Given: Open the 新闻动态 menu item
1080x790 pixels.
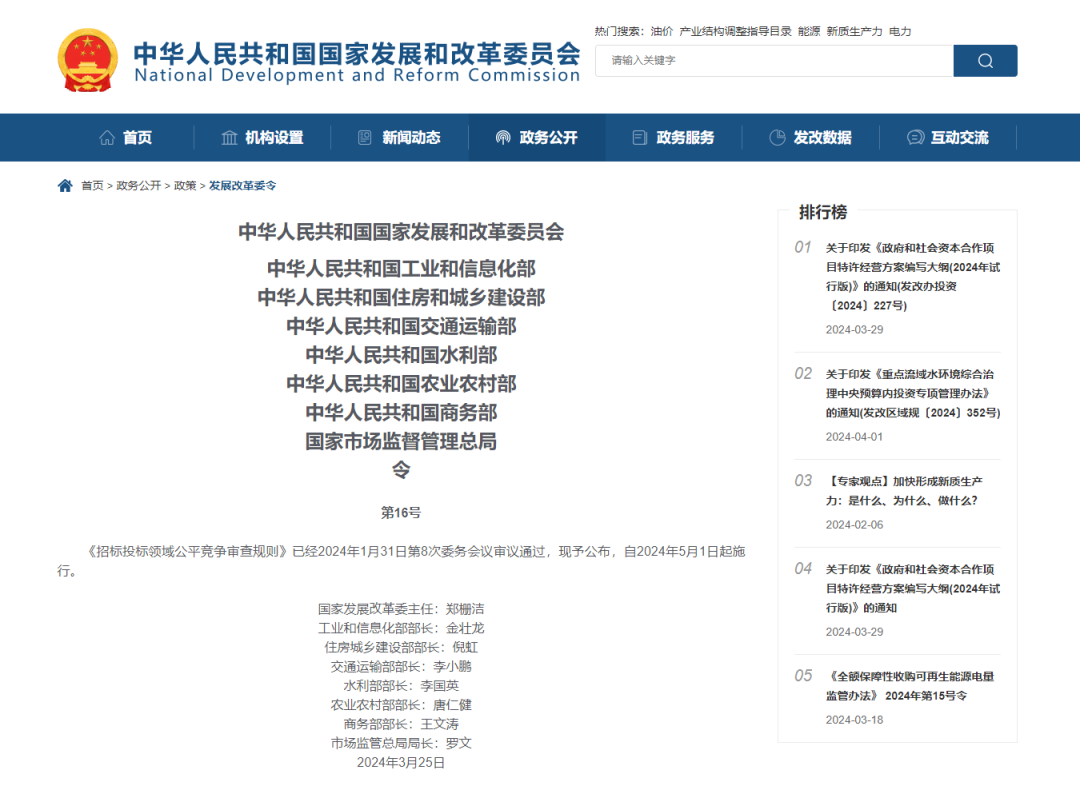Looking at the screenshot, I should pyautogui.click(x=413, y=137).
